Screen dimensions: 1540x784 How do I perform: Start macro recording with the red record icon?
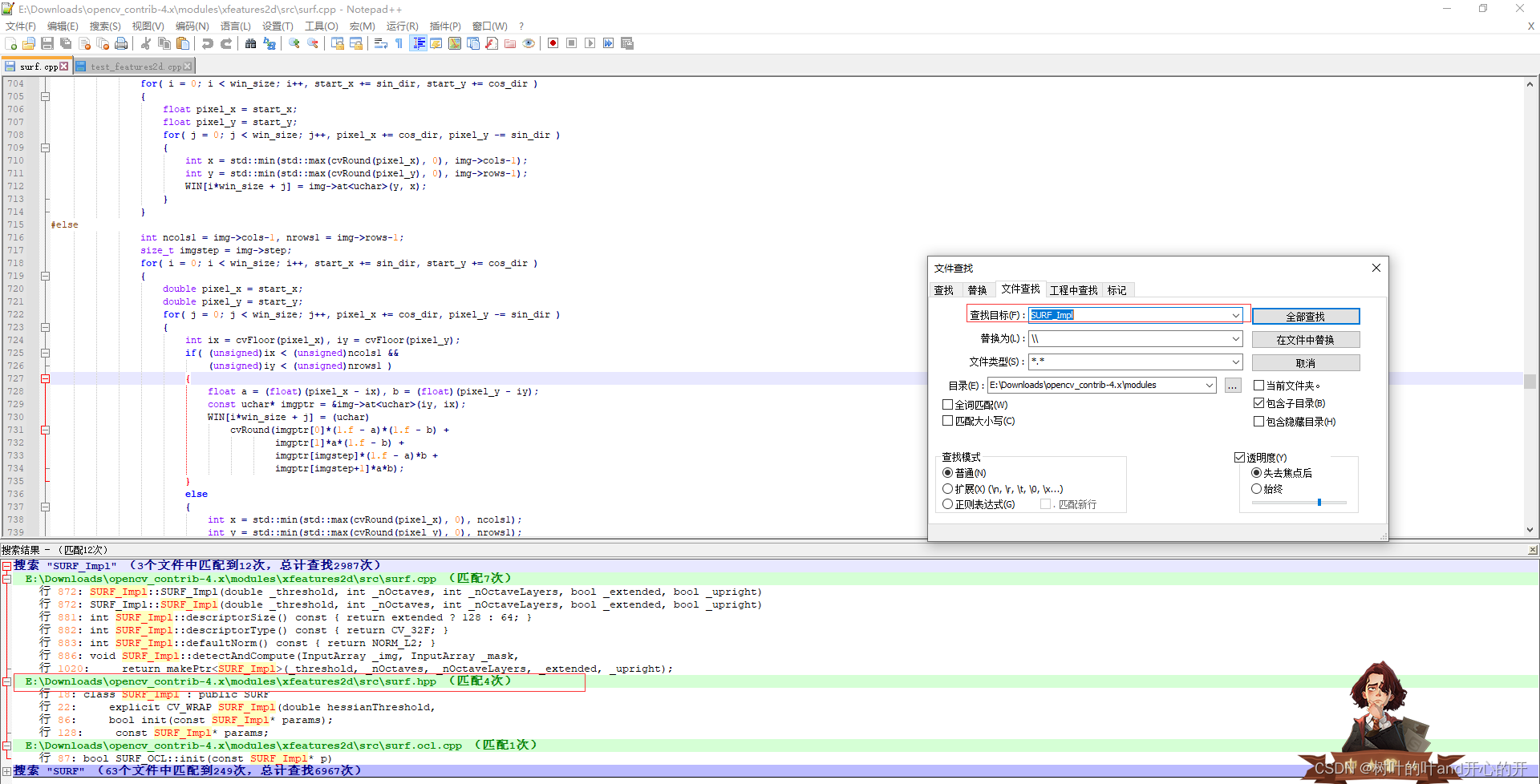[x=553, y=43]
